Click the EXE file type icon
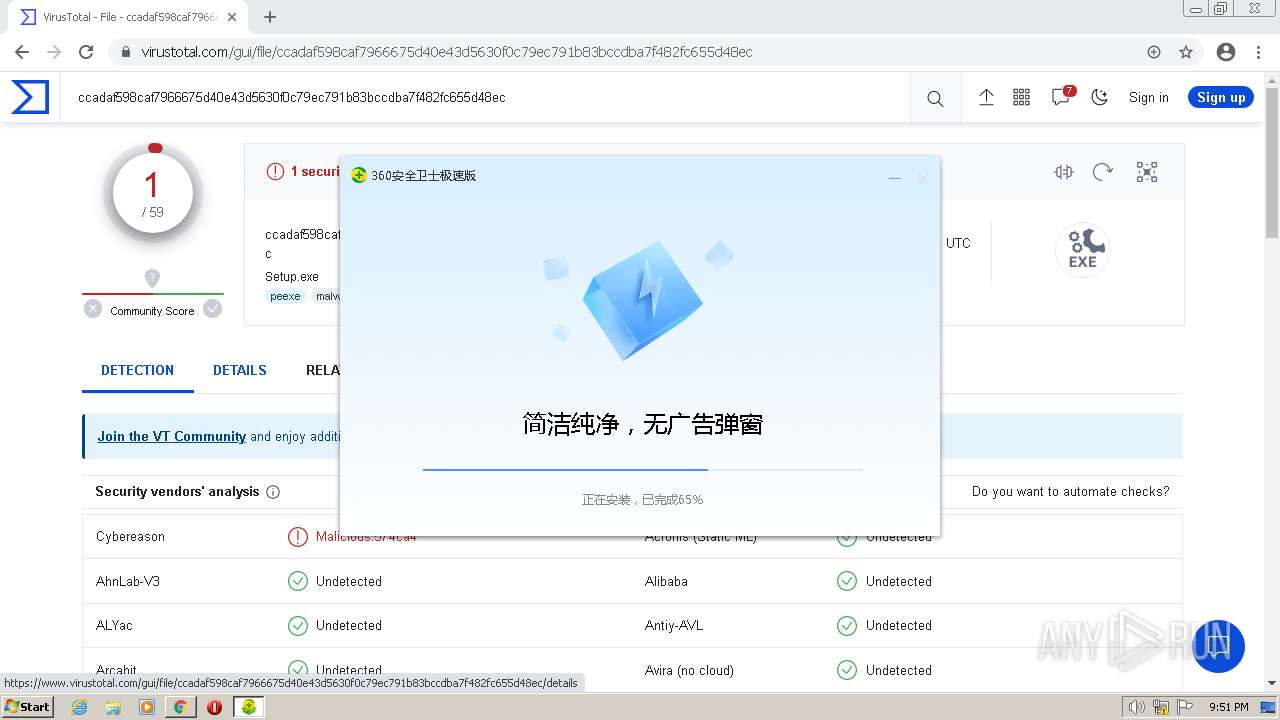 [1083, 250]
